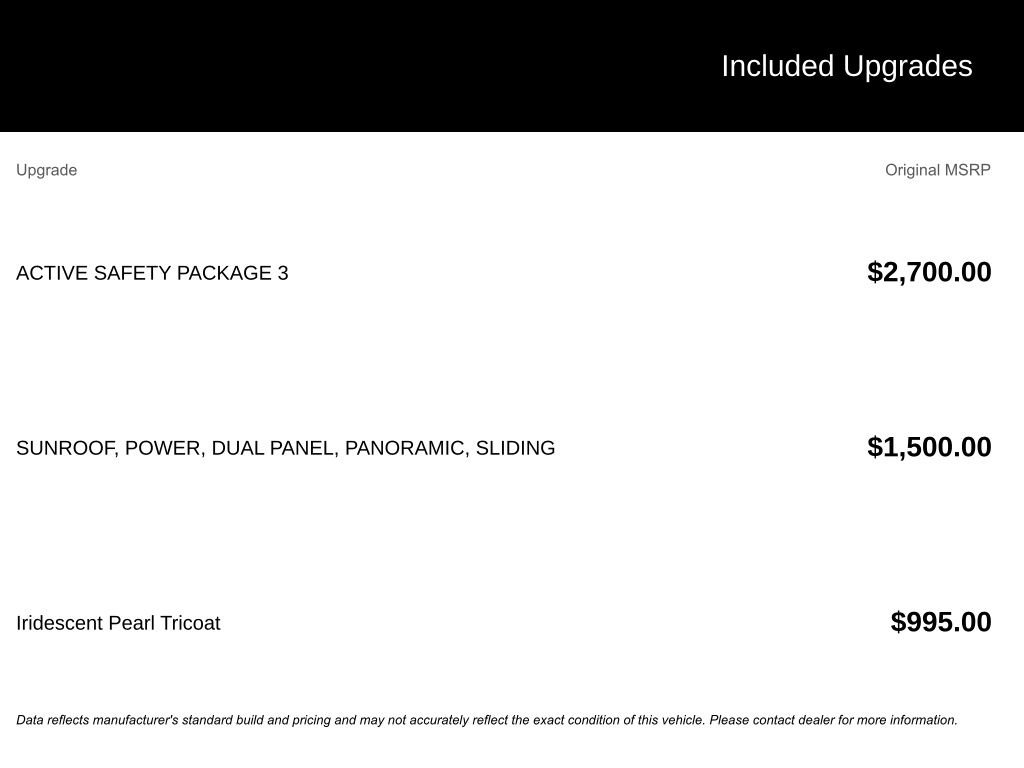Click the $1,500.00 price value
This screenshot has height=768, width=1024.
point(929,447)
